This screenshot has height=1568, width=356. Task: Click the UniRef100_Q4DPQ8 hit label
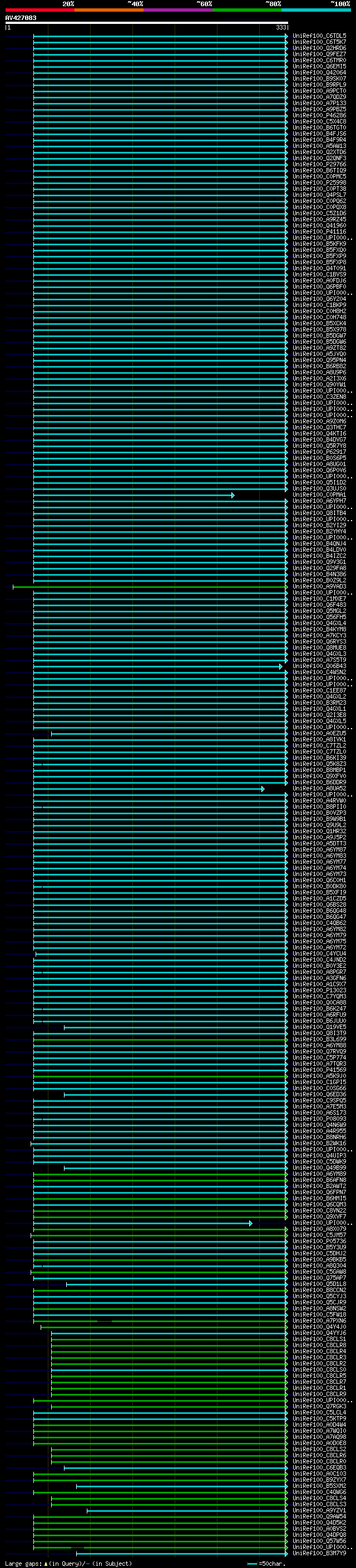319,1536
